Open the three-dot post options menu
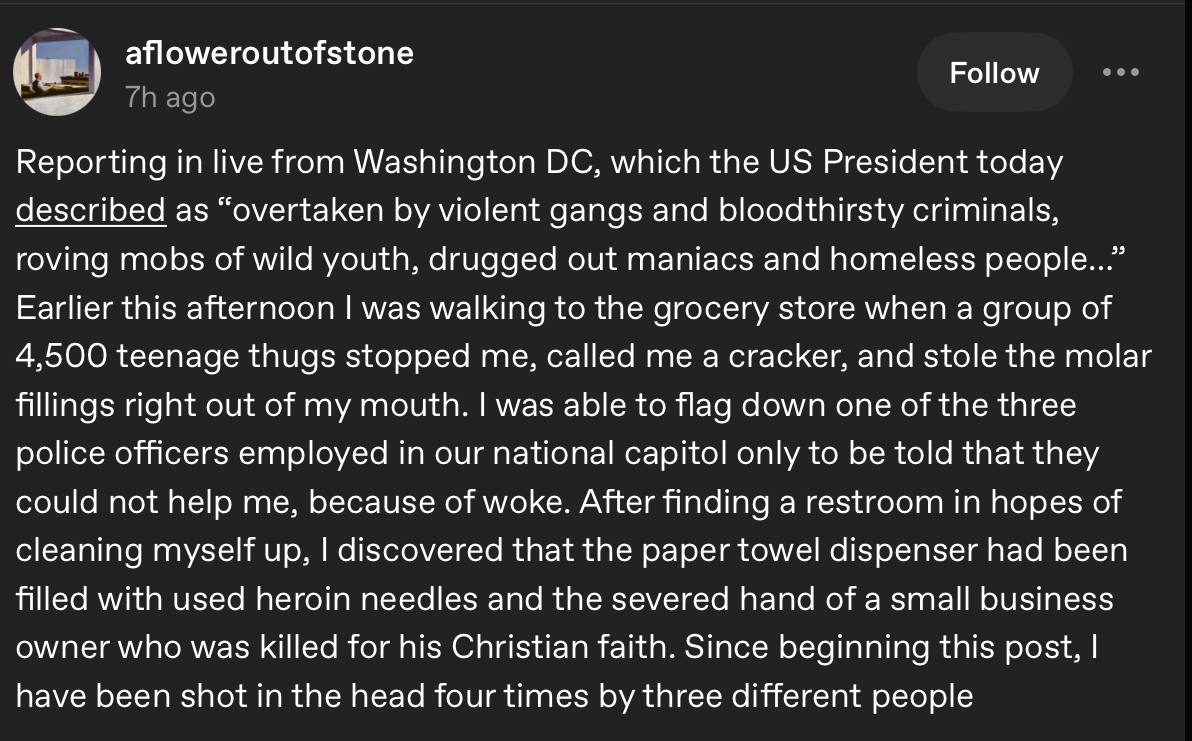1192x741 pixels. 1121,72
